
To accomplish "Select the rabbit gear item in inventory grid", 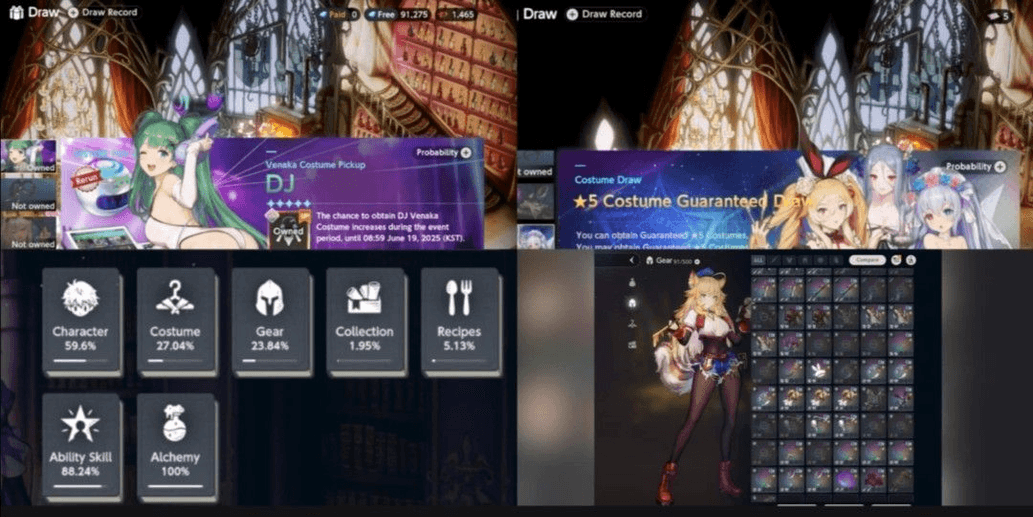I will (x=817, y=371).
